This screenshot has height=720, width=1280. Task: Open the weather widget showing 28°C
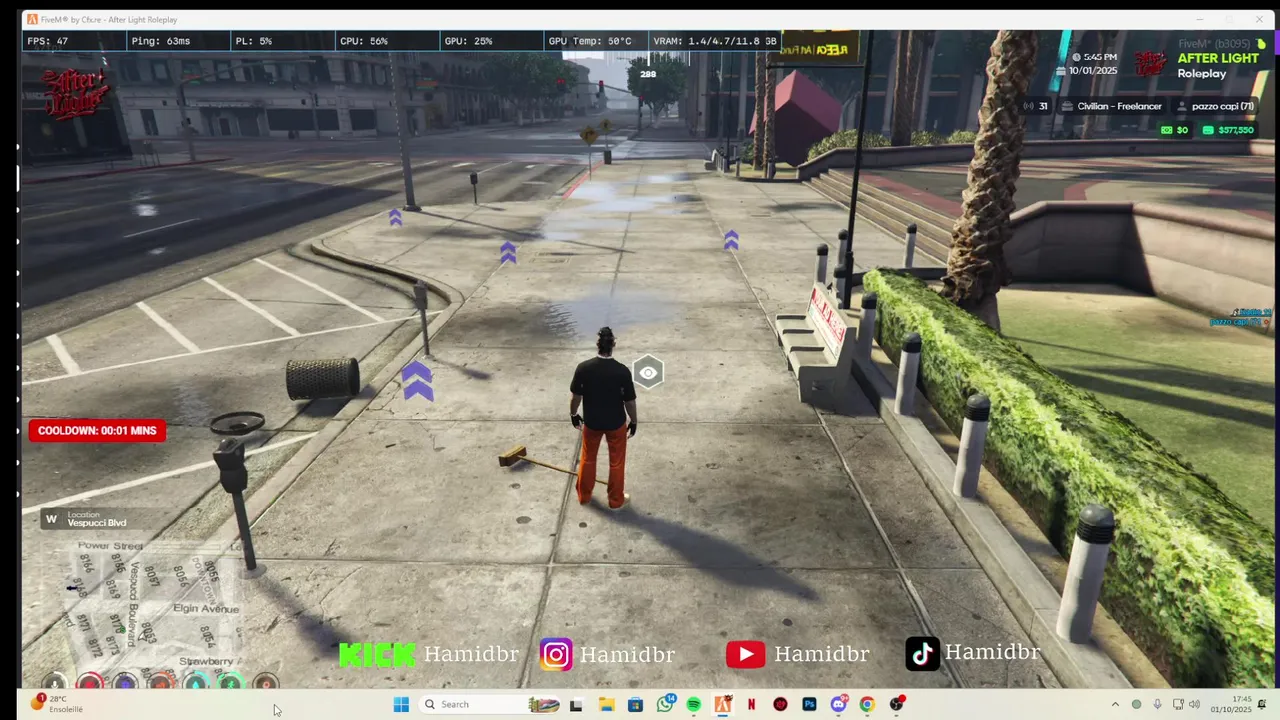(58, 704)
